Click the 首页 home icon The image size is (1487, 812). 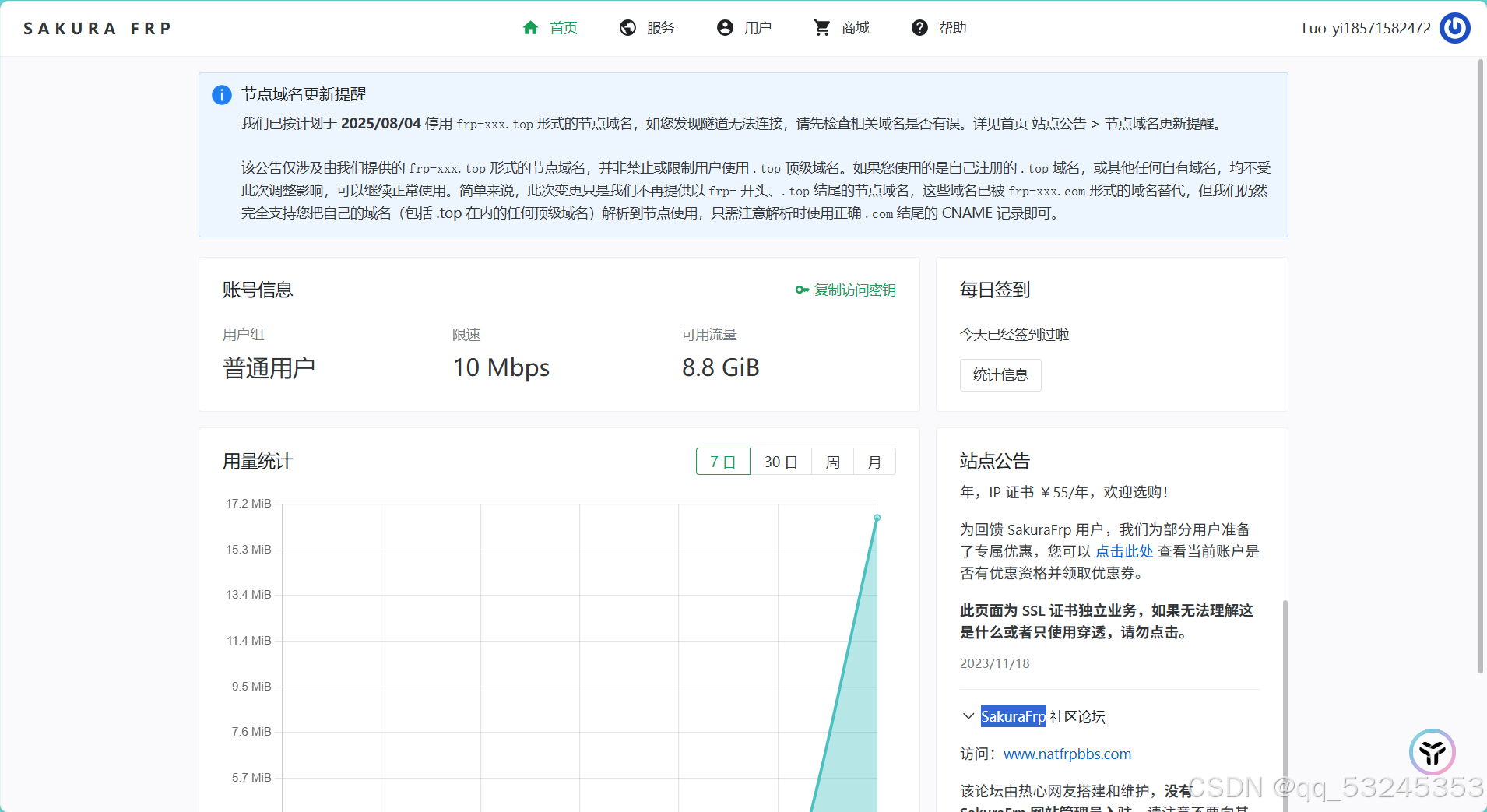pos(532,27)
